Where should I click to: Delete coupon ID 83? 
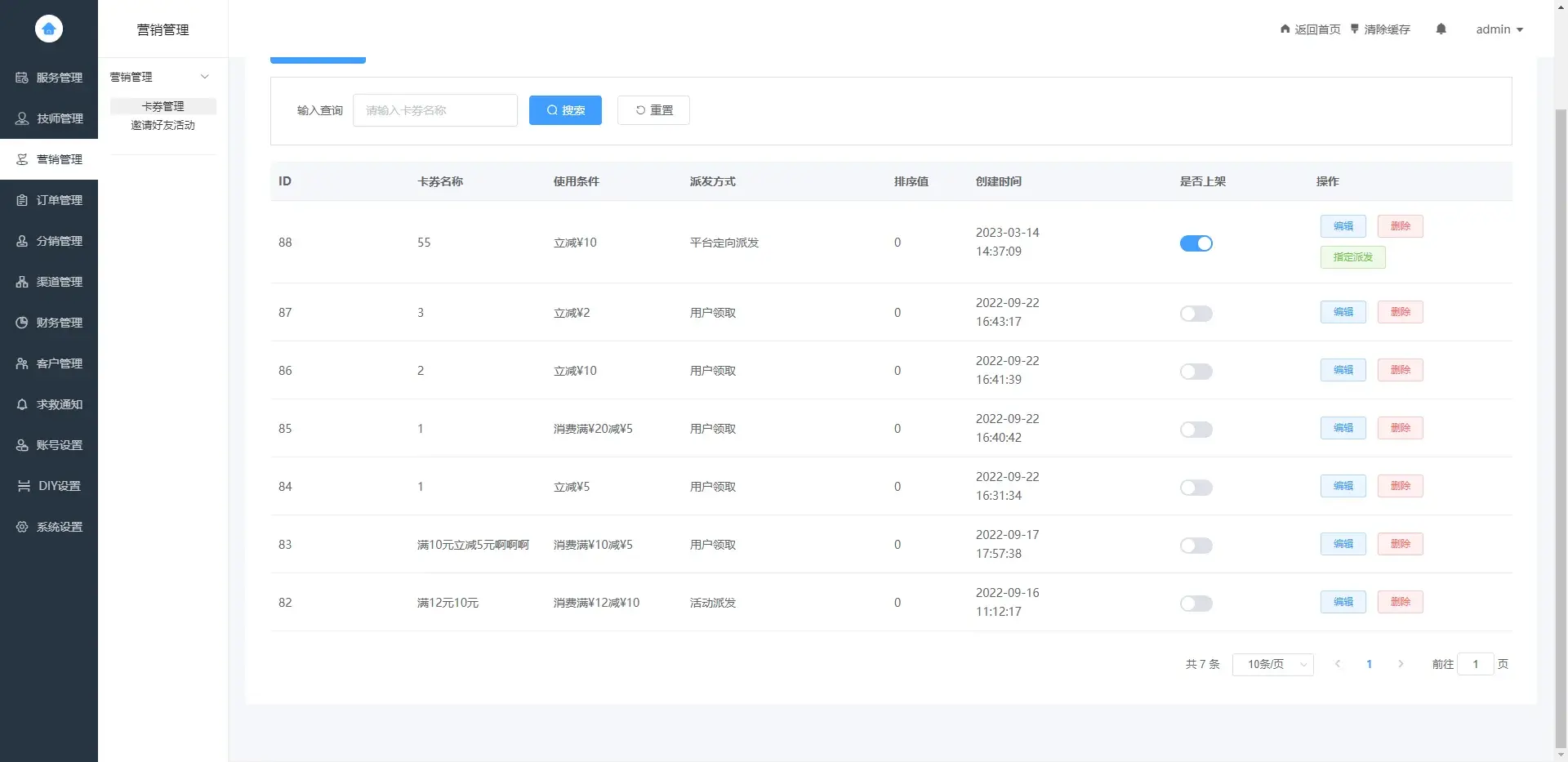click(x=1401, y=544)
